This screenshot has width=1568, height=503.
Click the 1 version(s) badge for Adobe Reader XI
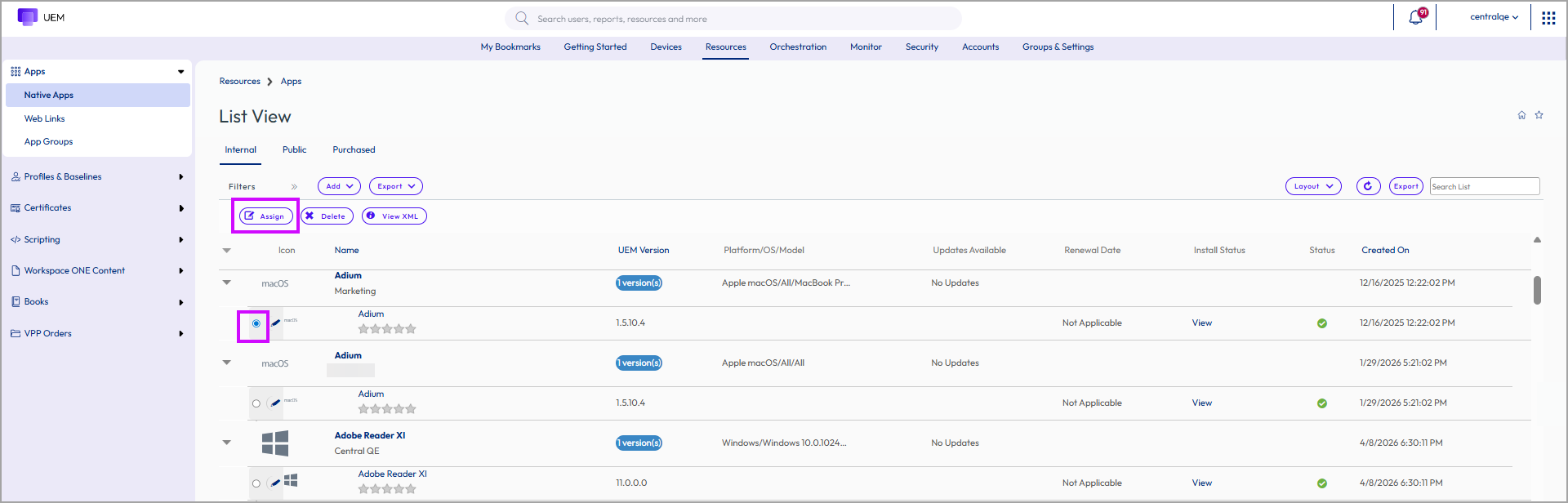click(x=639, y=443)
